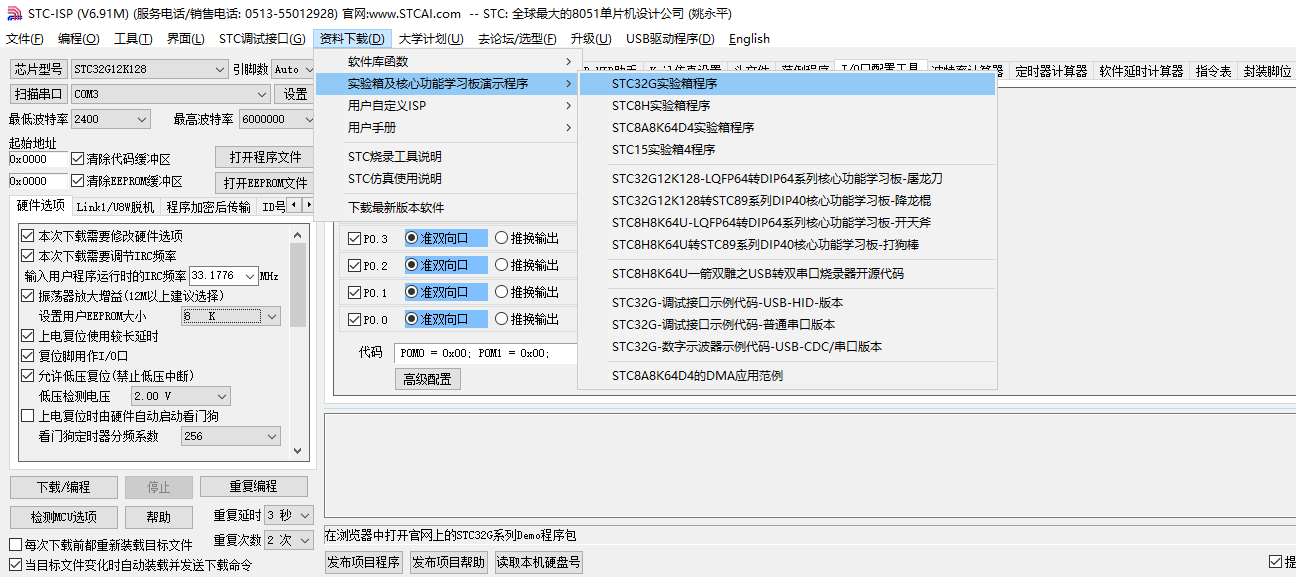Toggle 上电复位使用较长延时 checkbox
Image resolution: width=1296 pixels, height=577 pixels.
click(27, 336)
